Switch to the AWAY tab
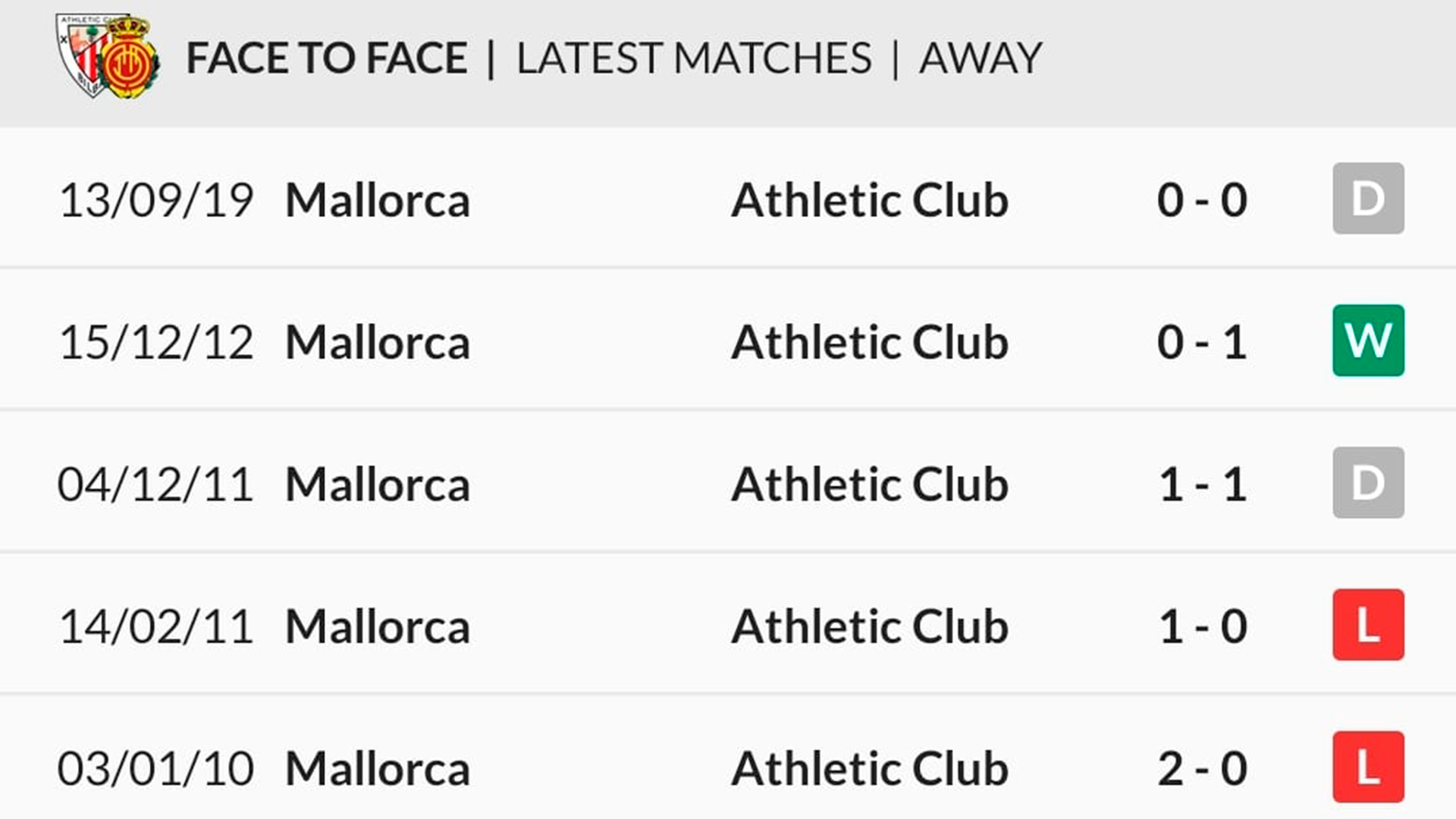1456x819 pixels. coord(981,58)
